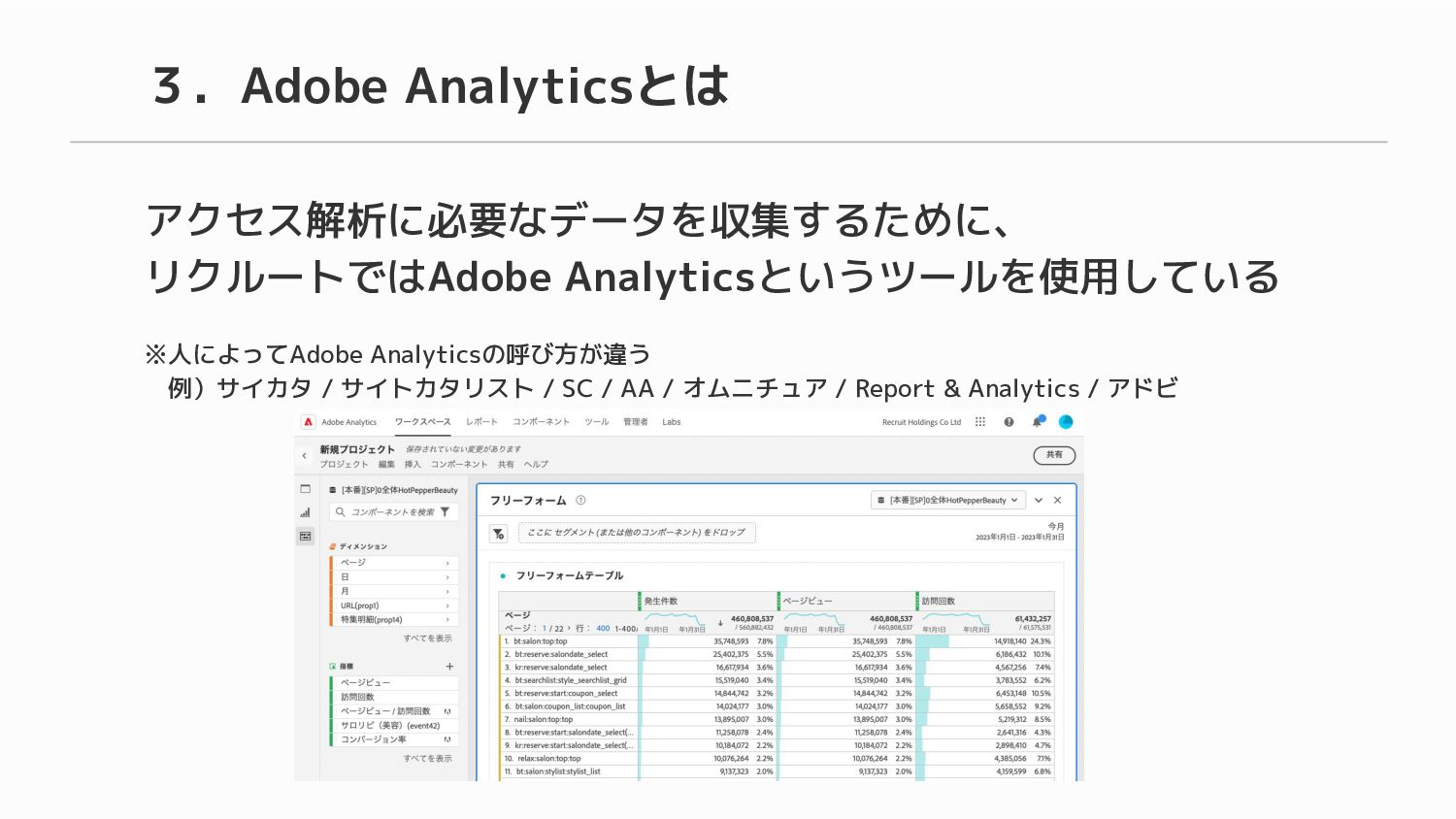
Task: Expand the 日 dimension chevron
Action: click(447, 577)
